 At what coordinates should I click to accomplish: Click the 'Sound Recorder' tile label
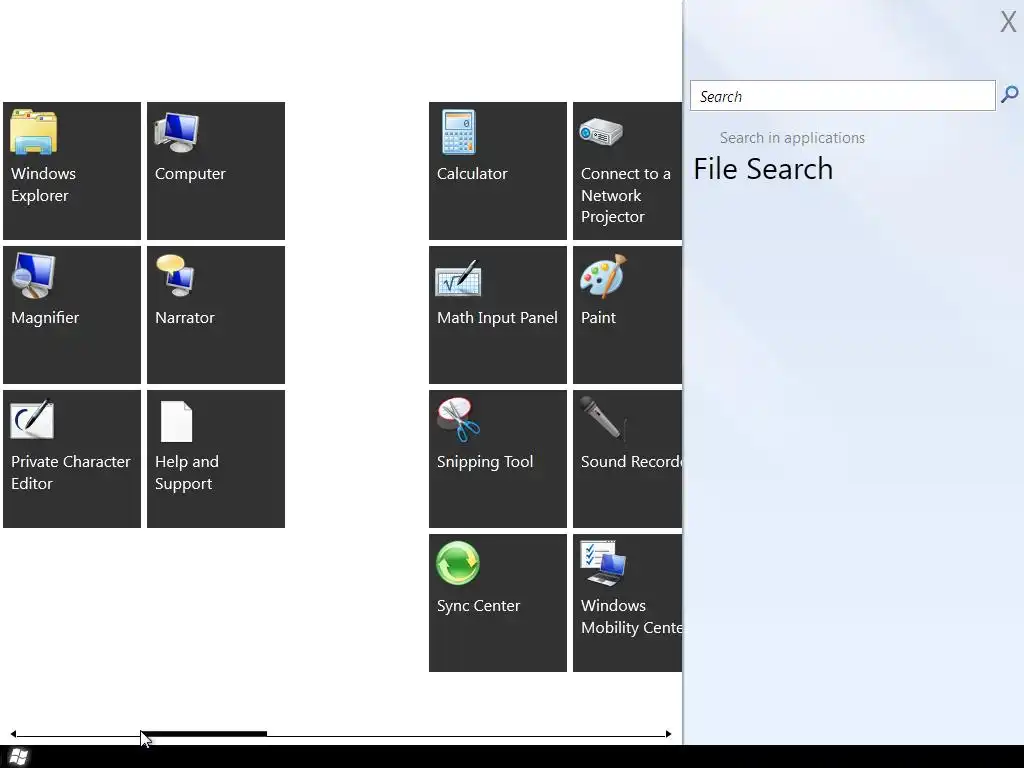631,462
